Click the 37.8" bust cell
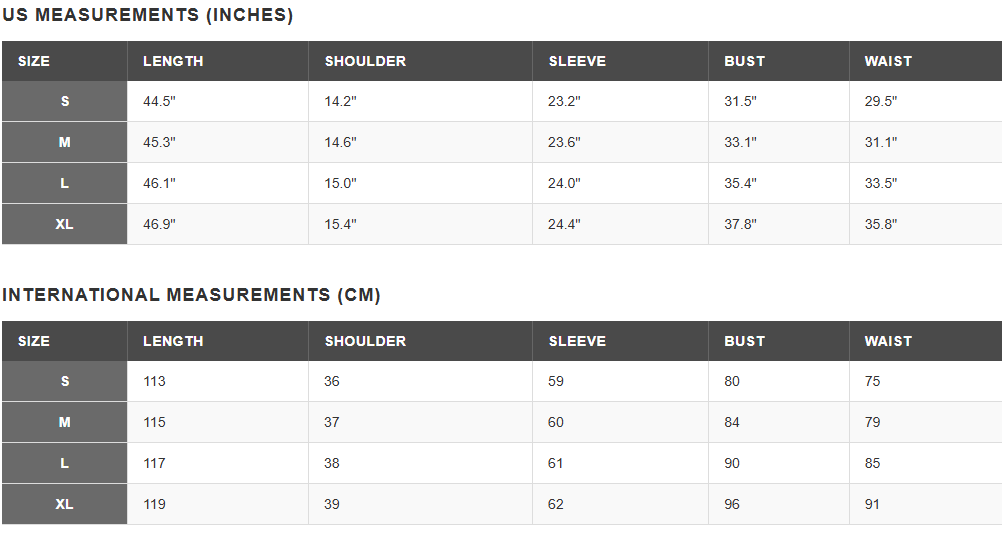1003x538 pixels. point(740,224)
